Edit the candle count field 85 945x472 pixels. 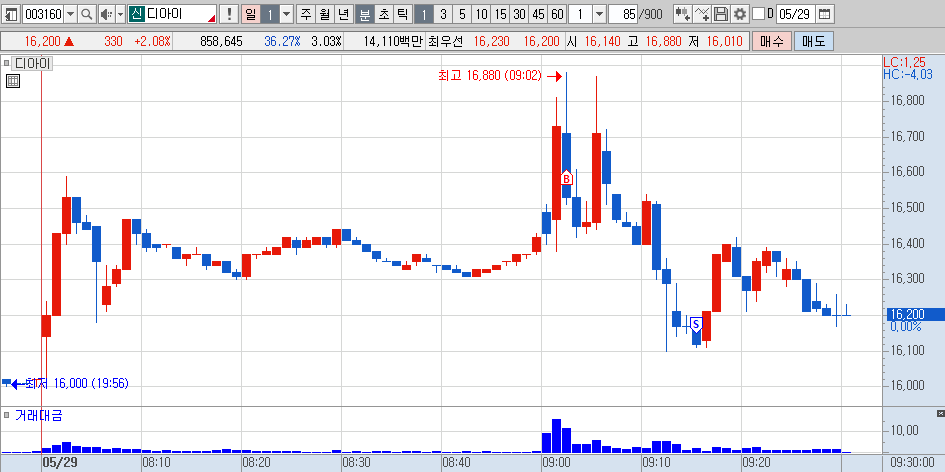click(x=624, y=14)
